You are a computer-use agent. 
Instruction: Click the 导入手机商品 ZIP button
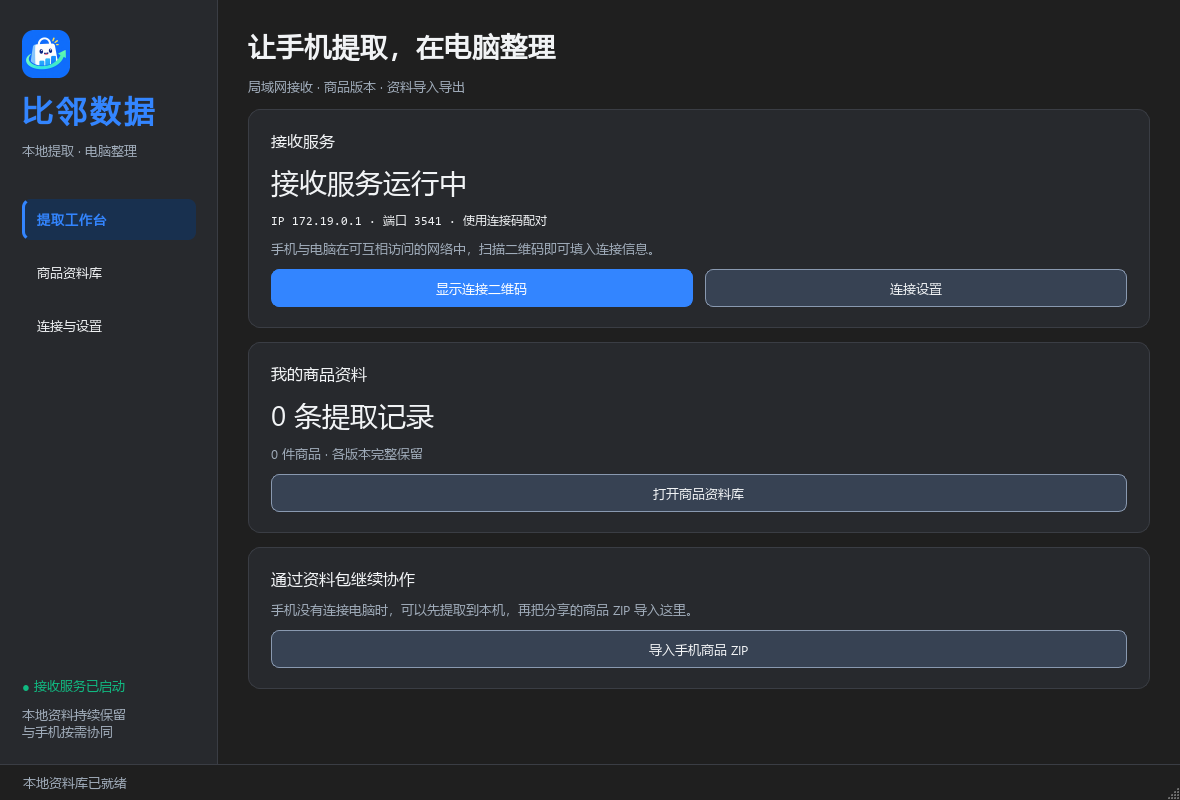pyautogui.click(x=698, y=649)
